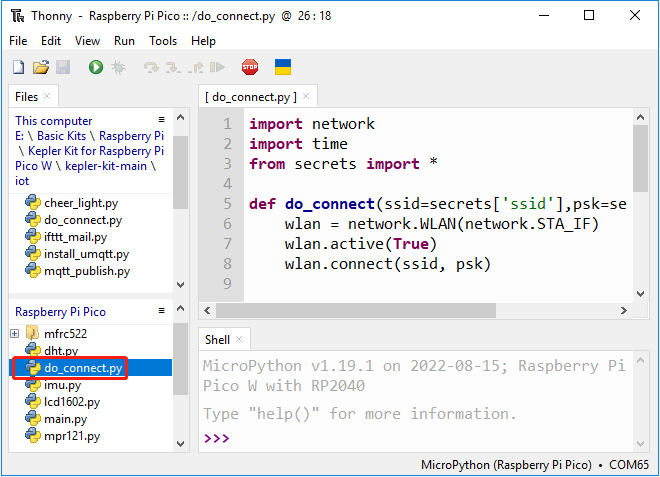The width and height of the screenshot is (660, 477).
Task: Click kepler-kit-main in the path
Action: point(106,166)
